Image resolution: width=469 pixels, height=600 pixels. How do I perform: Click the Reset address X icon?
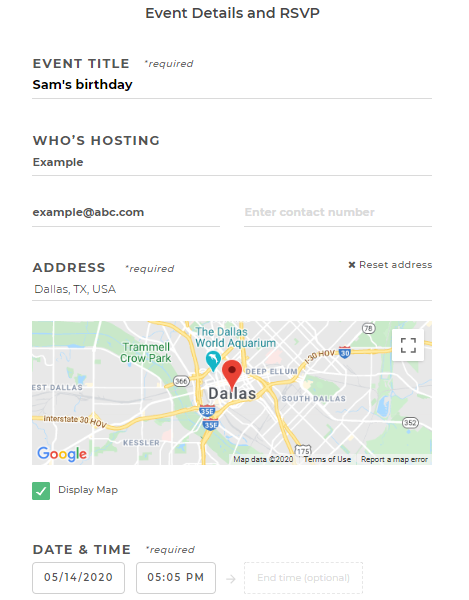tap(352, 265)
